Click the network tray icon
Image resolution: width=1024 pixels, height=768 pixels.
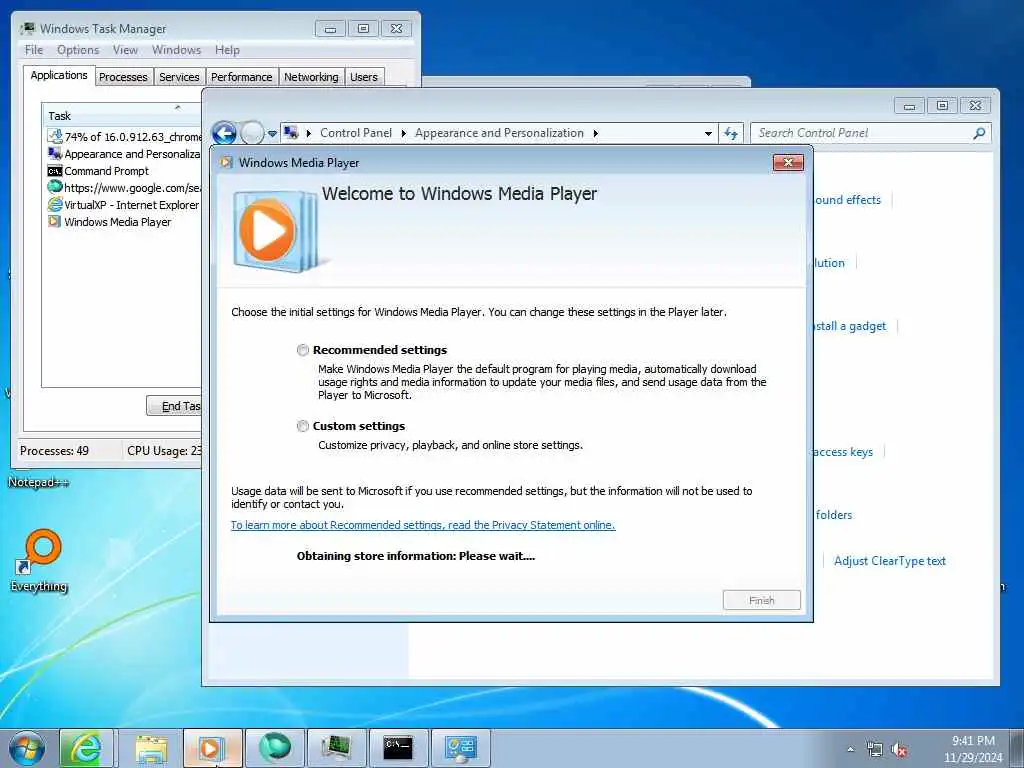pos(874,750)
